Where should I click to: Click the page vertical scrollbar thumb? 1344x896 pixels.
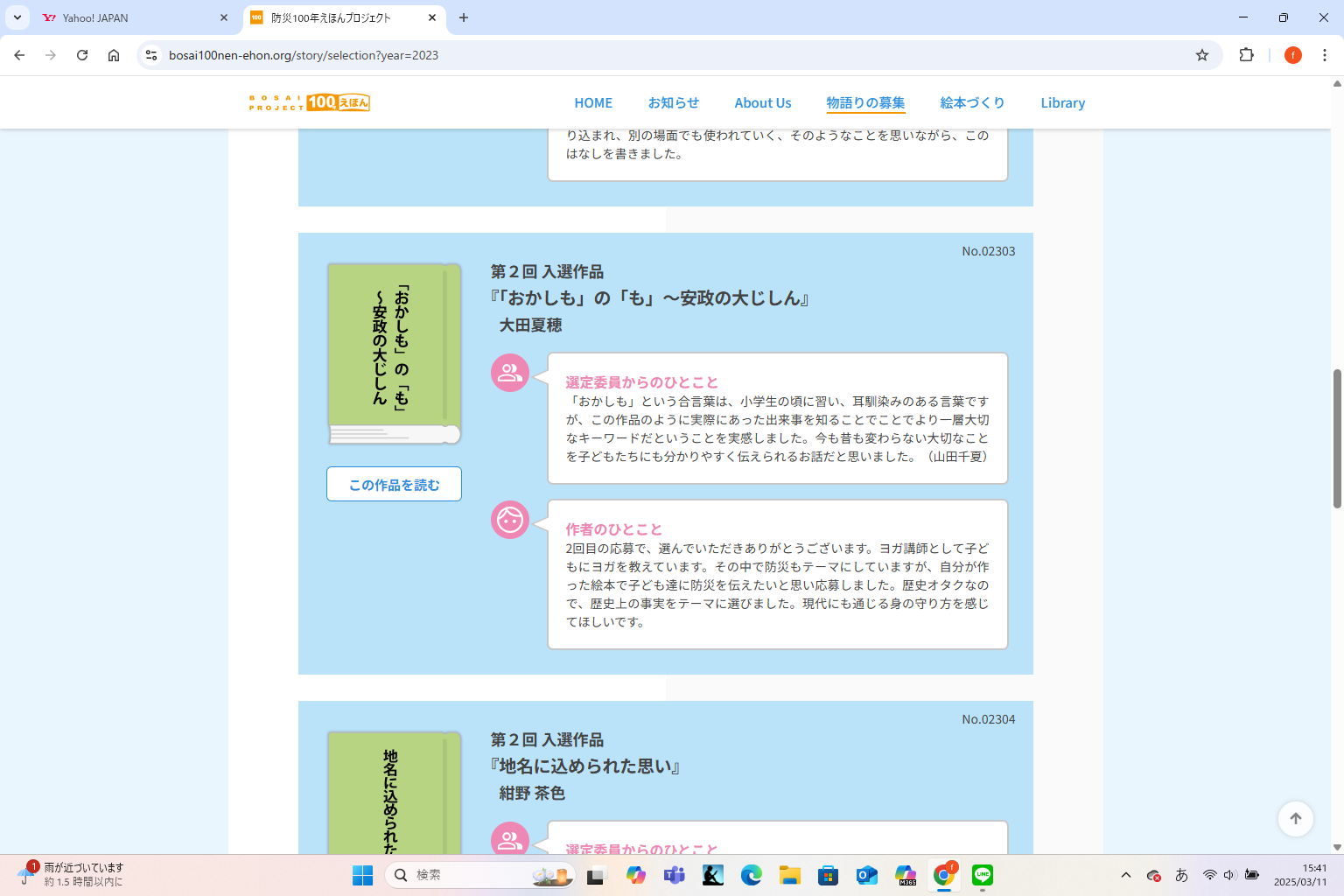[1336, 437]
